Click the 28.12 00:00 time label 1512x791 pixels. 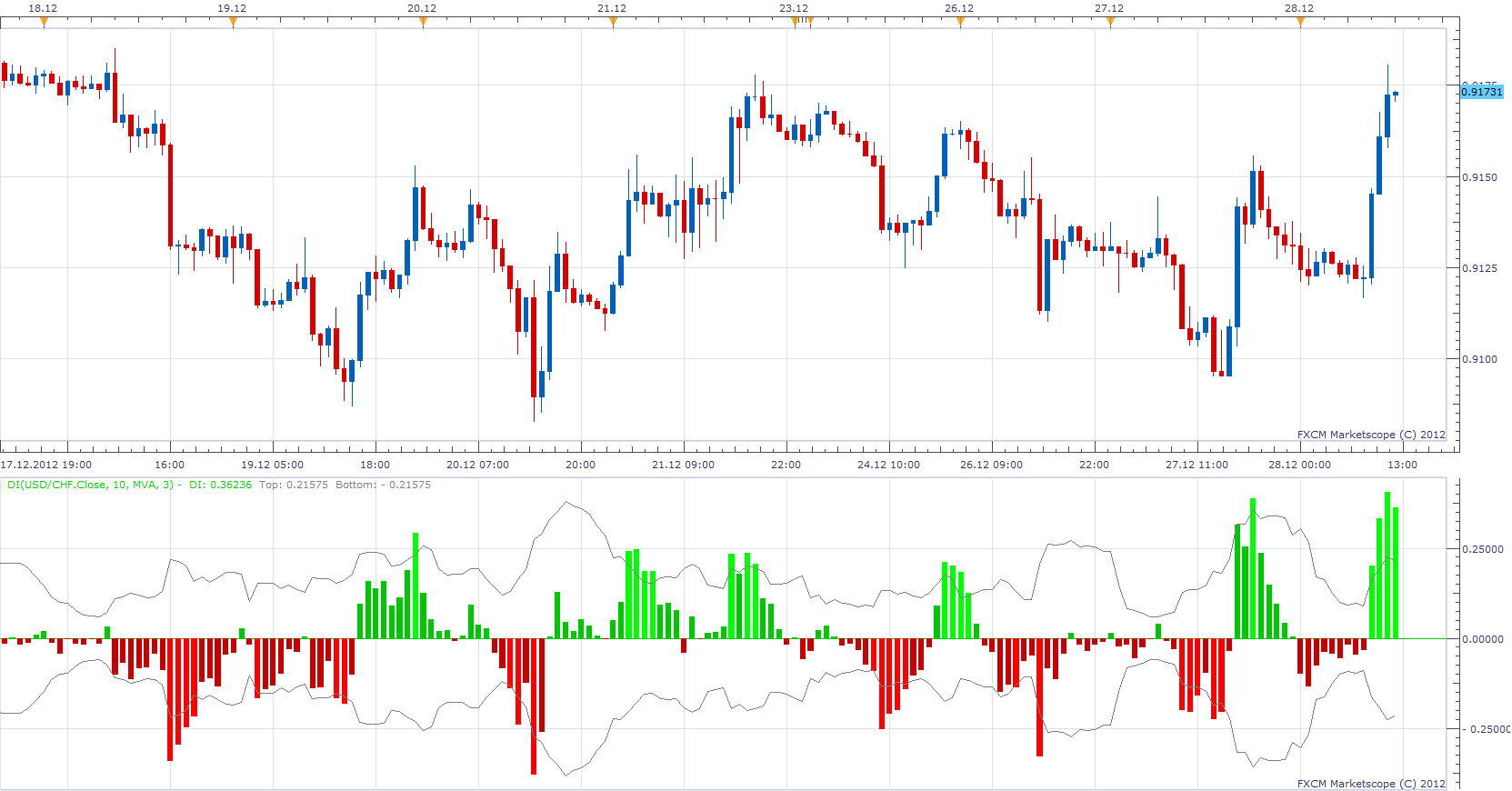coord(1299,465)
